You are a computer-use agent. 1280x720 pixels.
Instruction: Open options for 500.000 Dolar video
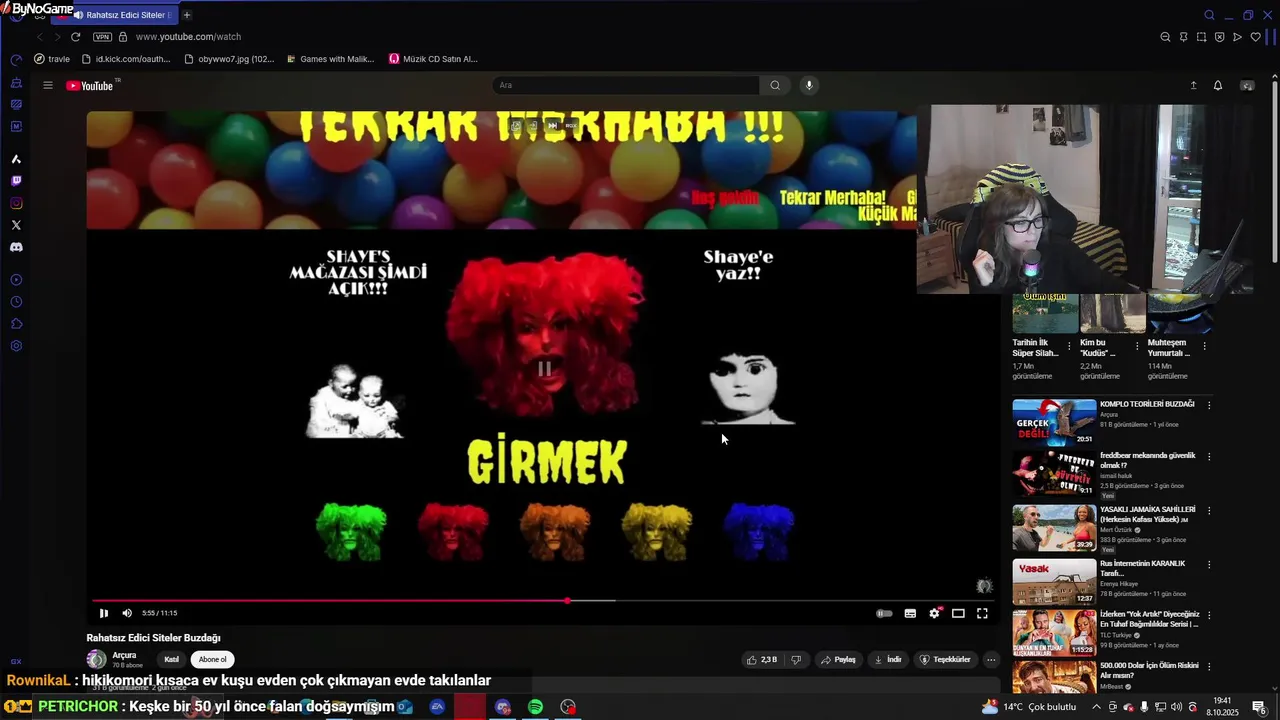[x=1209, y=667]
